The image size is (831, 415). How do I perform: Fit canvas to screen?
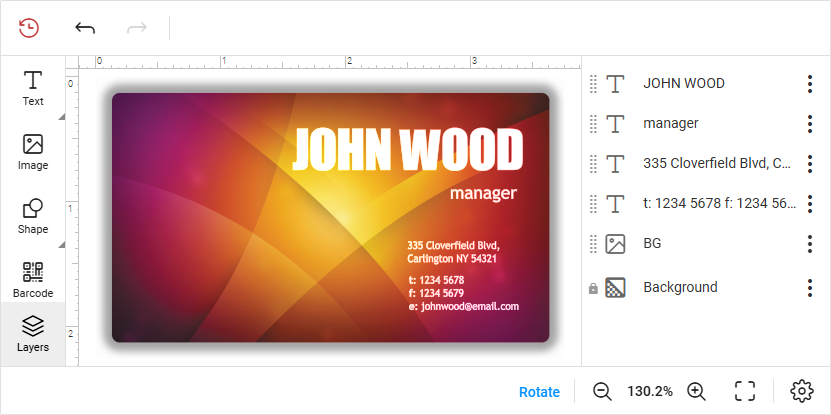coord(745,391)
